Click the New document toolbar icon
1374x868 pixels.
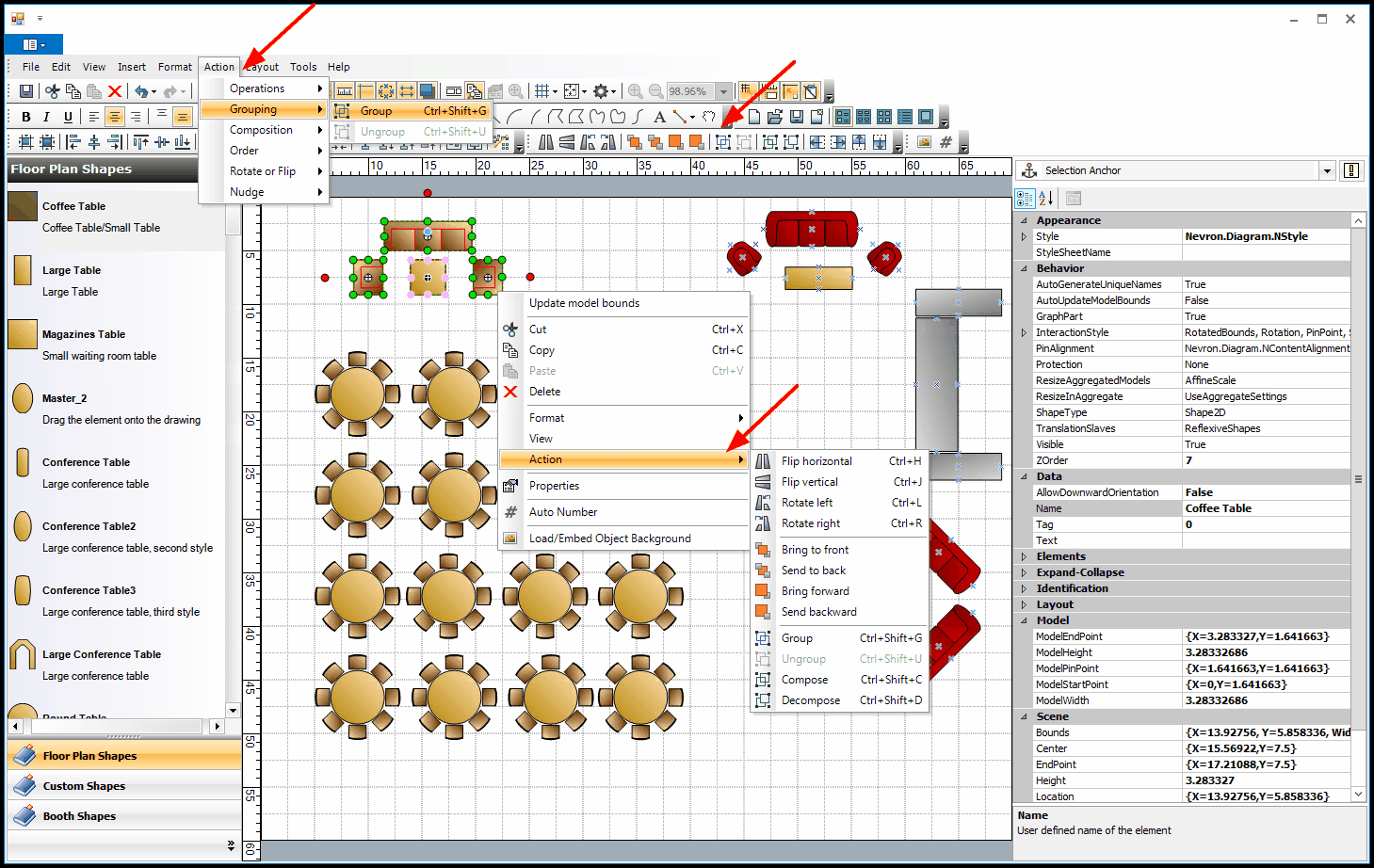[754, 117]
